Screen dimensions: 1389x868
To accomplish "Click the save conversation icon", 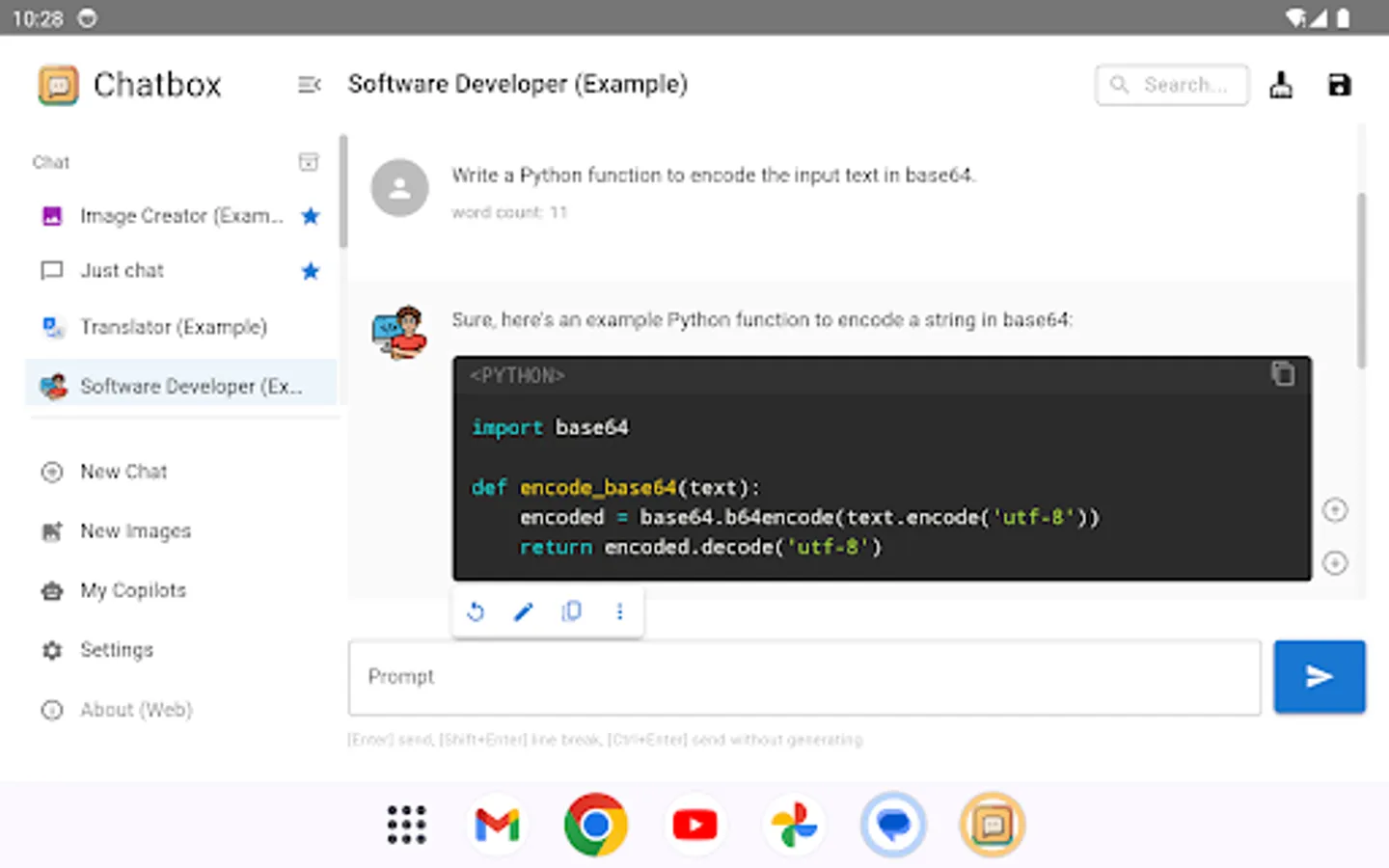I will 1340,85.
